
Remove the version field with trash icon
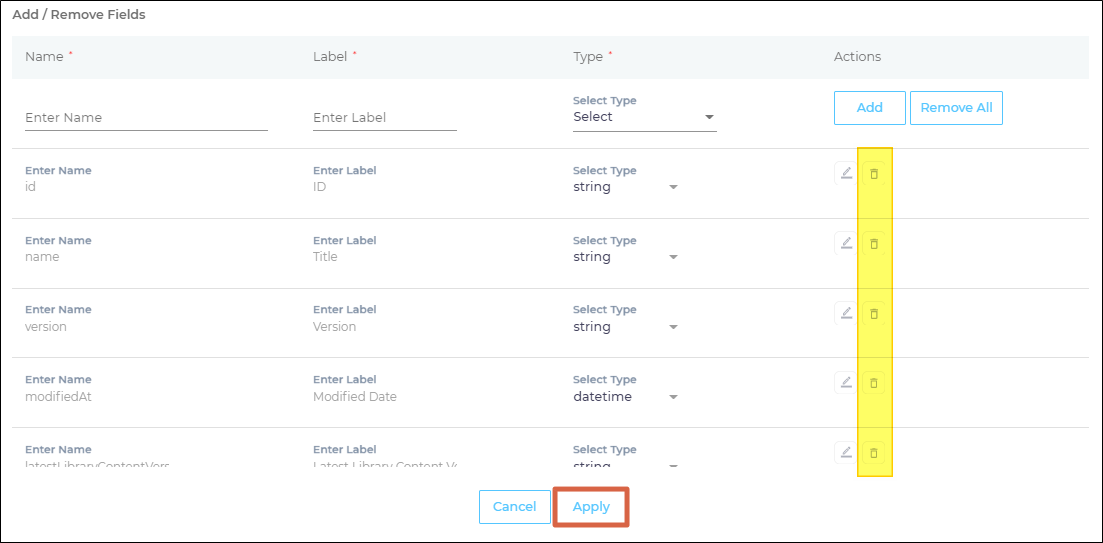pos(874,314)
